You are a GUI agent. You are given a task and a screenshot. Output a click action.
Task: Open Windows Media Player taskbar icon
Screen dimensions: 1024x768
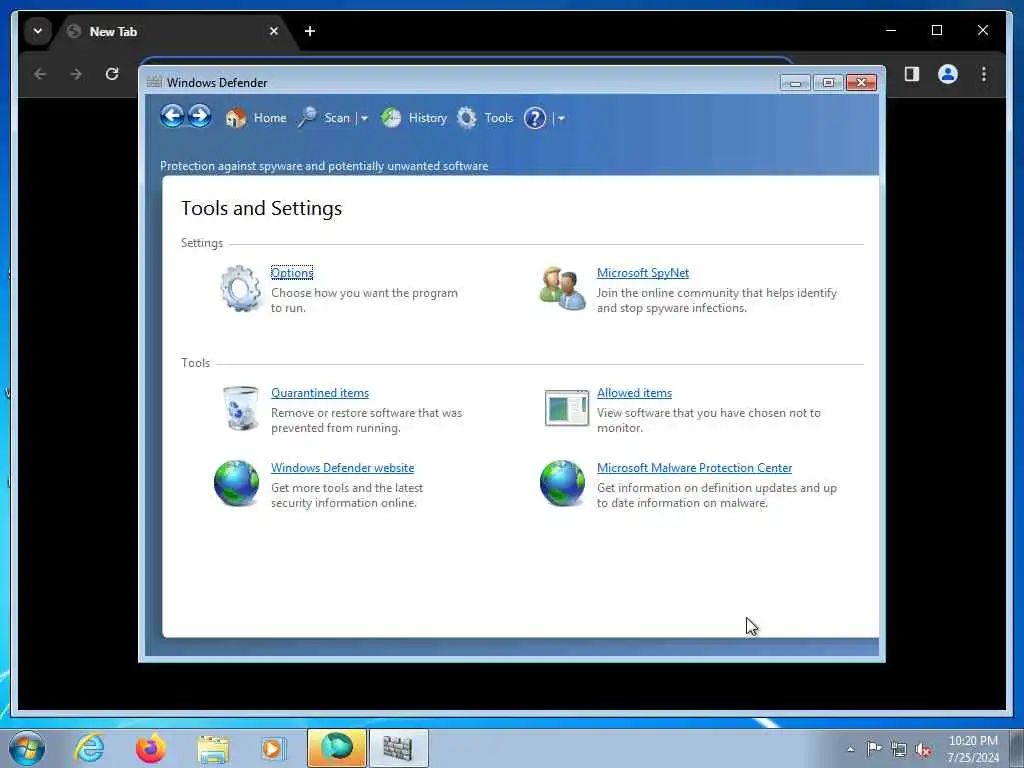coord(273,749)
